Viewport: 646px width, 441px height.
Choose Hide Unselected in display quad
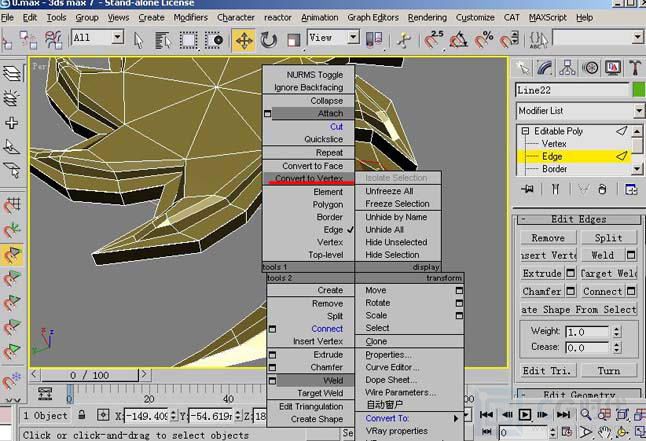click(396, 242)
